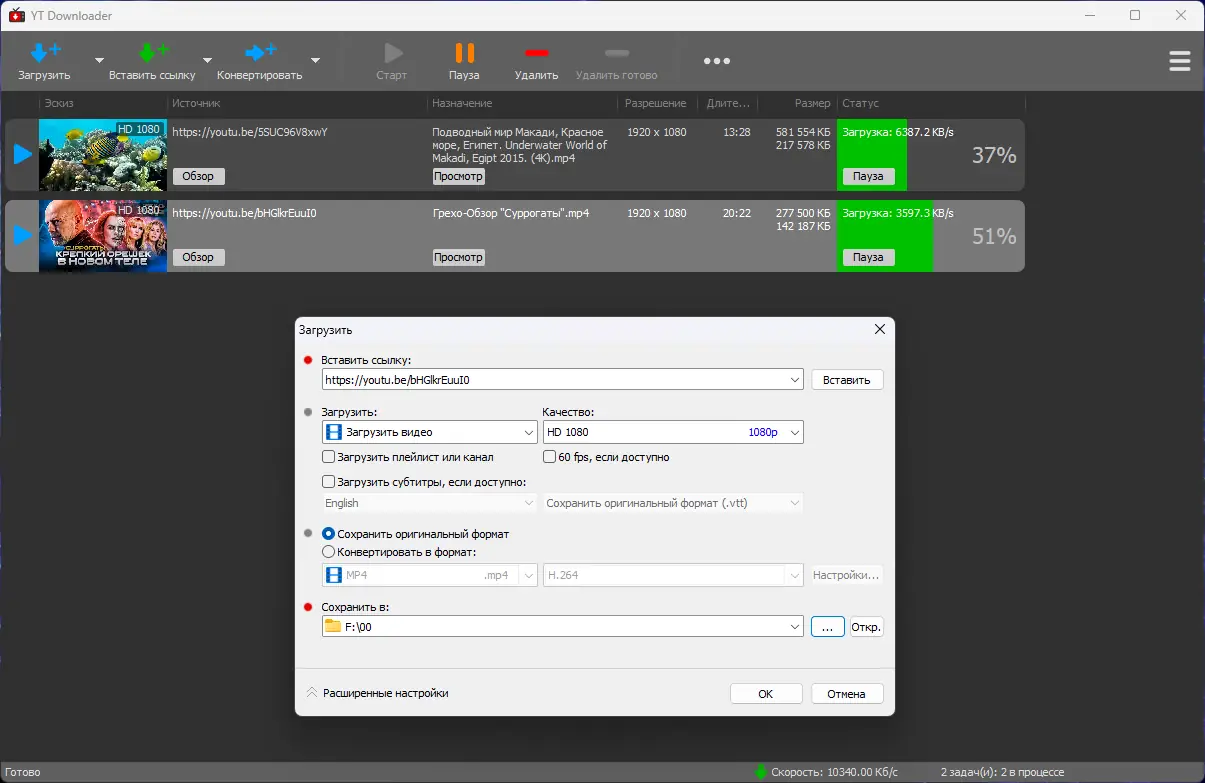1205x783 pixels.
Task: Click the green speed arrow in status bar
Action: pos(761,772)
